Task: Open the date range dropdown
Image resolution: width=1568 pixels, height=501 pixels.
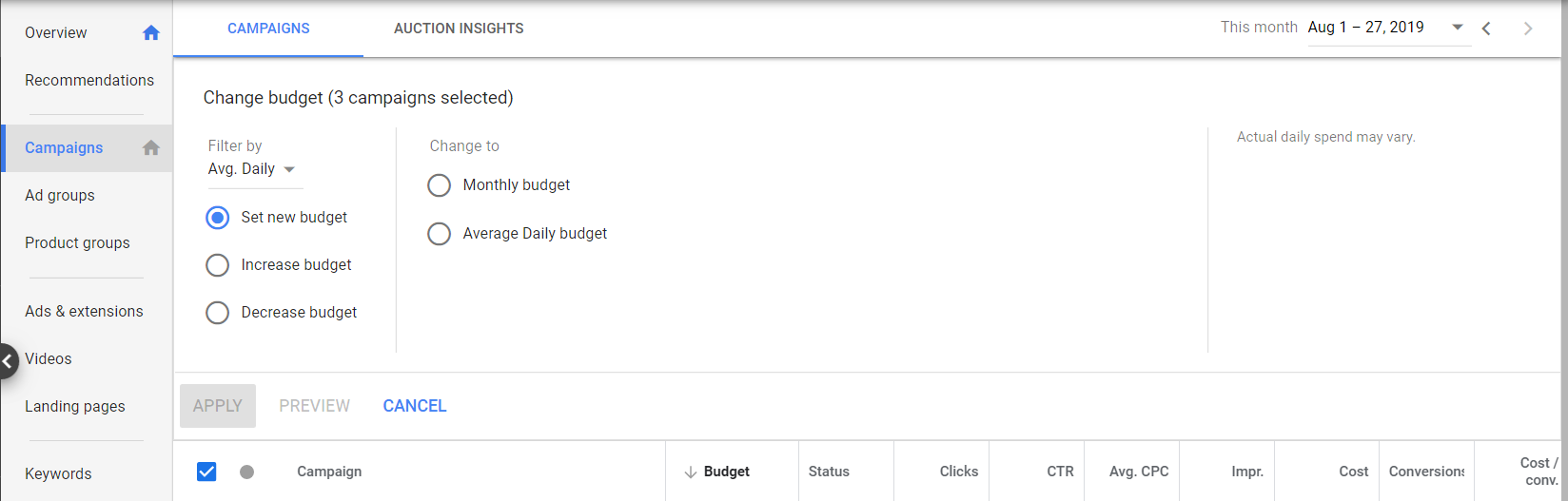Action: click(1457, 28)
